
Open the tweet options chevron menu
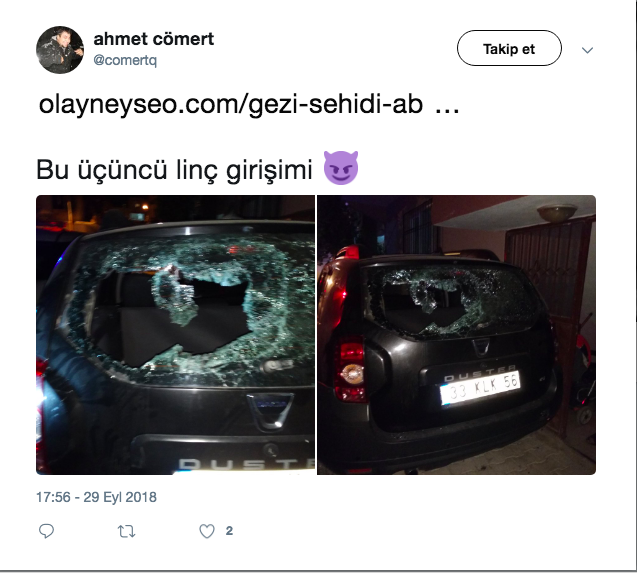pos(587,50)
